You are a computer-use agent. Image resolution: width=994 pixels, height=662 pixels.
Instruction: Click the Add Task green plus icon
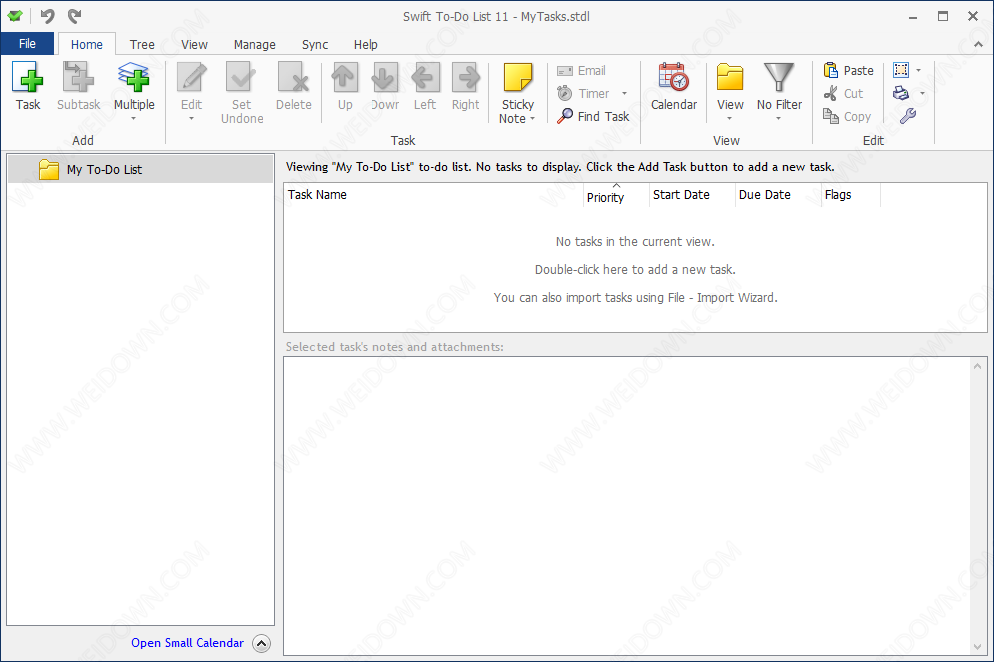click(x=28, y=77)
